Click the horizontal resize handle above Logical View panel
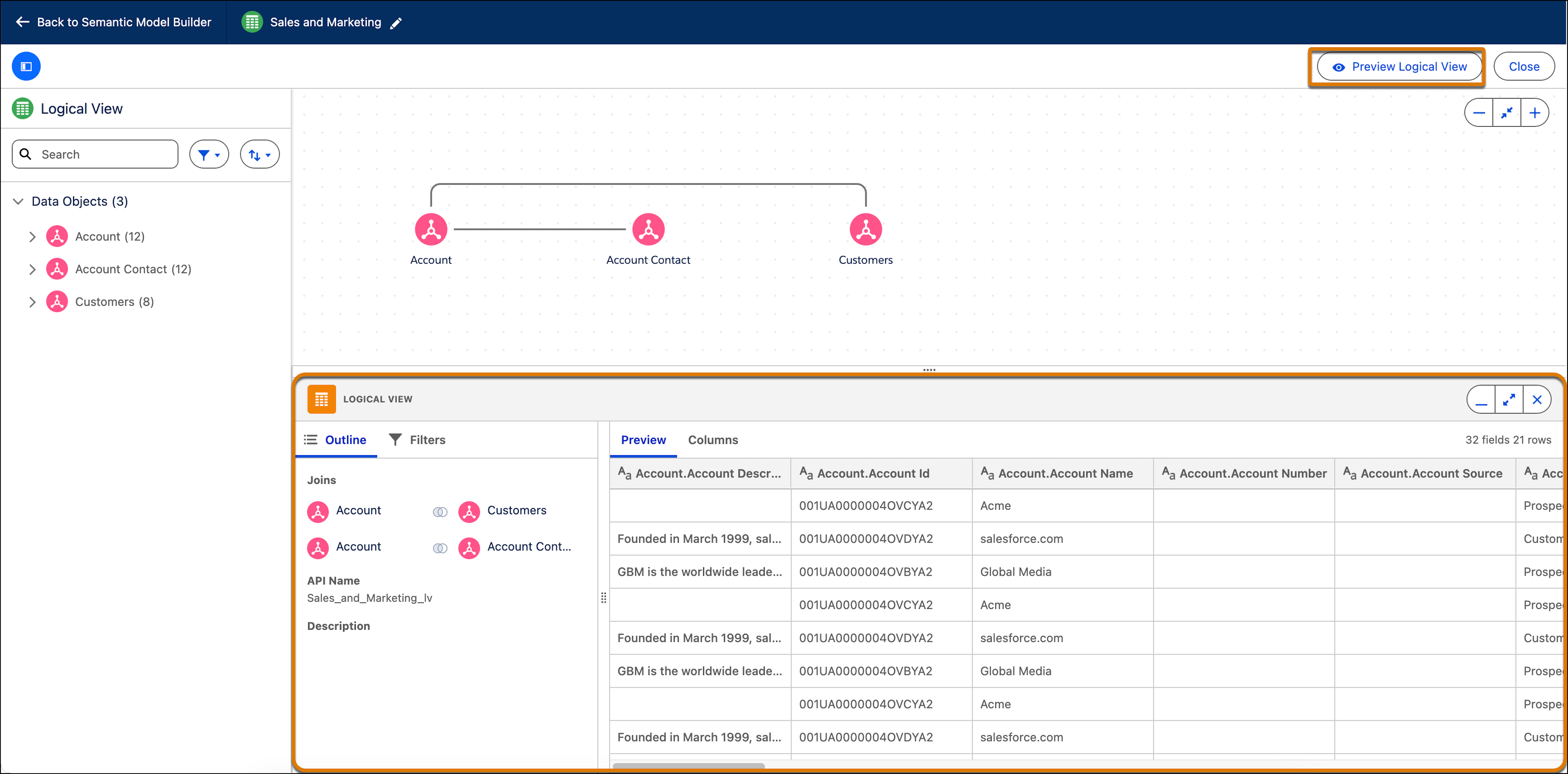 point(929,370)
